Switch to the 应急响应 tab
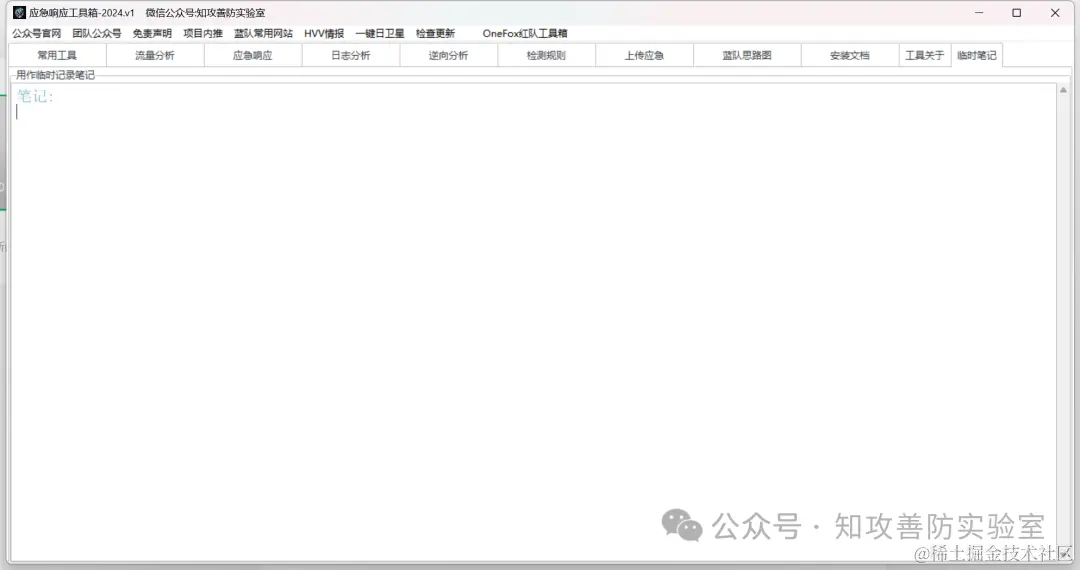 pyautogui.click(x=253, y=55)
